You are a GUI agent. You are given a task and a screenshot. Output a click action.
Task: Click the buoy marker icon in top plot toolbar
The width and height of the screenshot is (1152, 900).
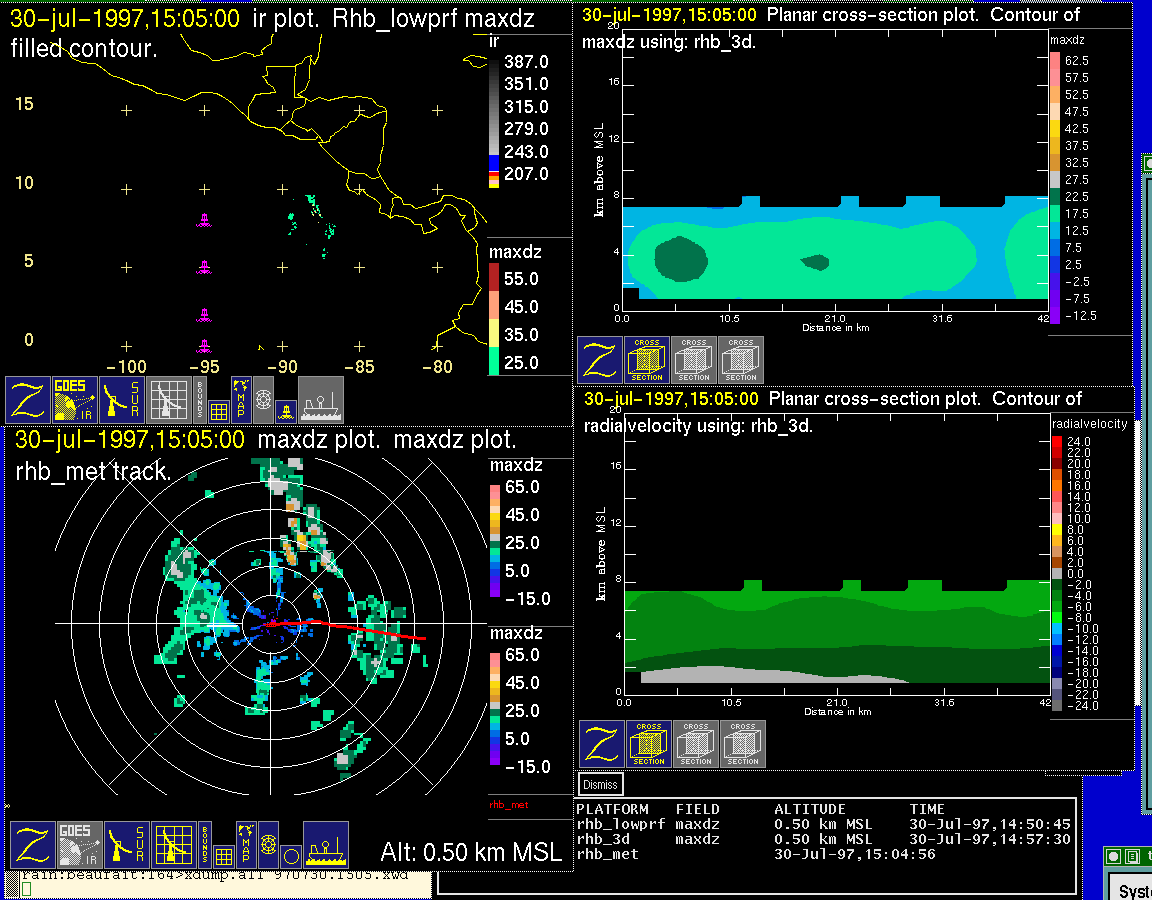[287, 409]
